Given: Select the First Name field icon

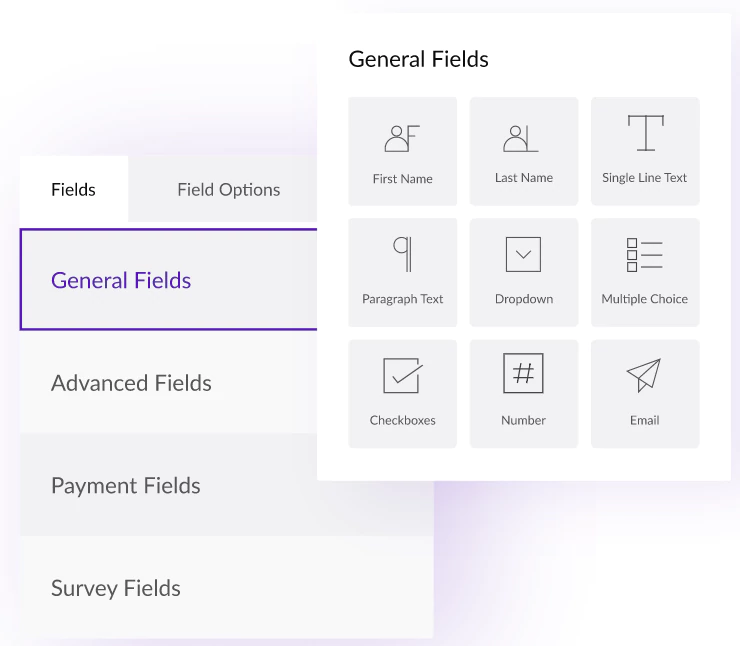Looking at the screenshot, I should (x=402, y=138).
